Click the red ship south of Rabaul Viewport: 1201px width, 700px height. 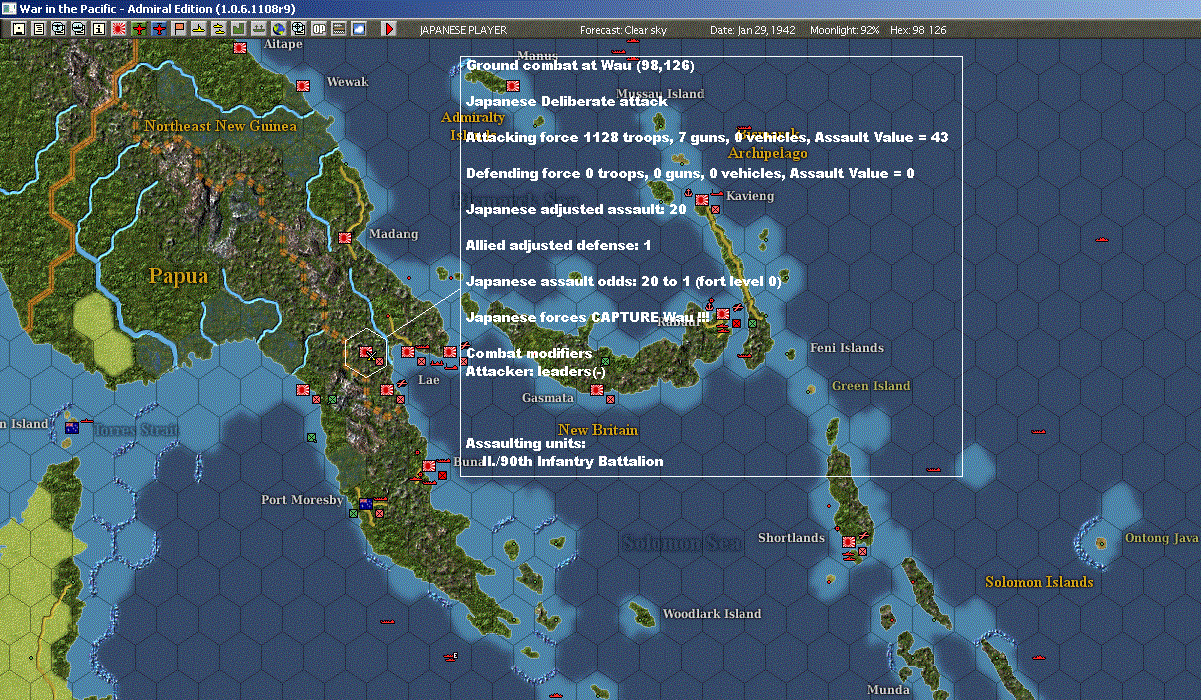click(x=745, y=354)
